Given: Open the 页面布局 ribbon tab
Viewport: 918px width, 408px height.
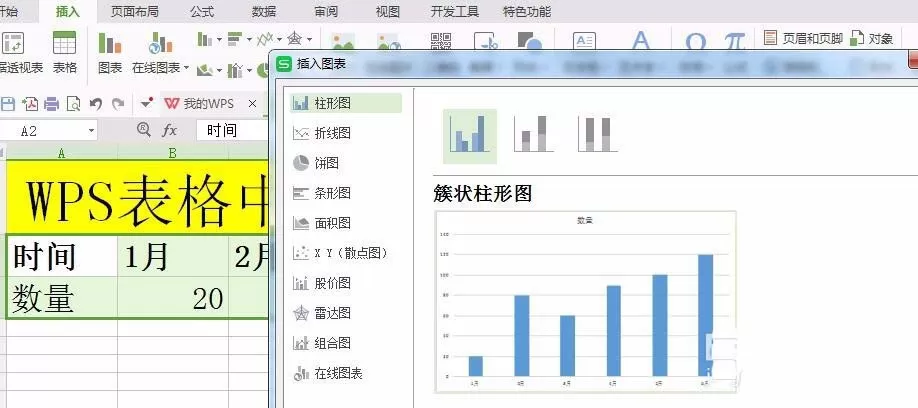Looking at the screenshot, I should point(135,11).
